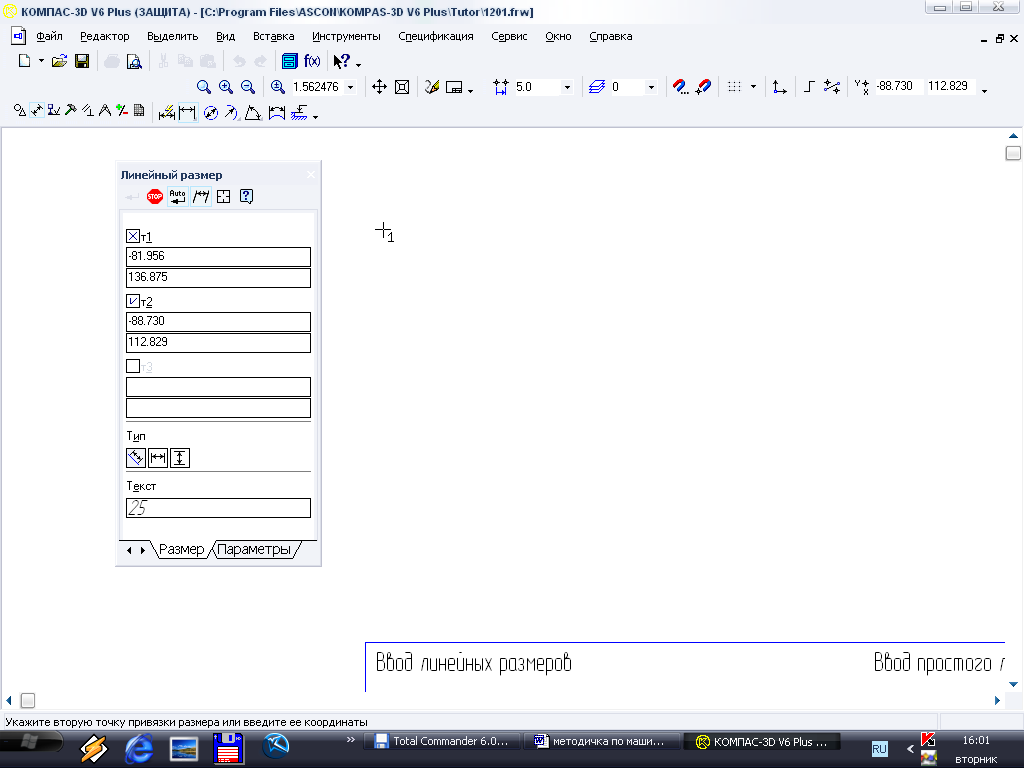Select parallel-to-object dimension type
Viewport: 1024px width, 768px height.
[136, 458]
